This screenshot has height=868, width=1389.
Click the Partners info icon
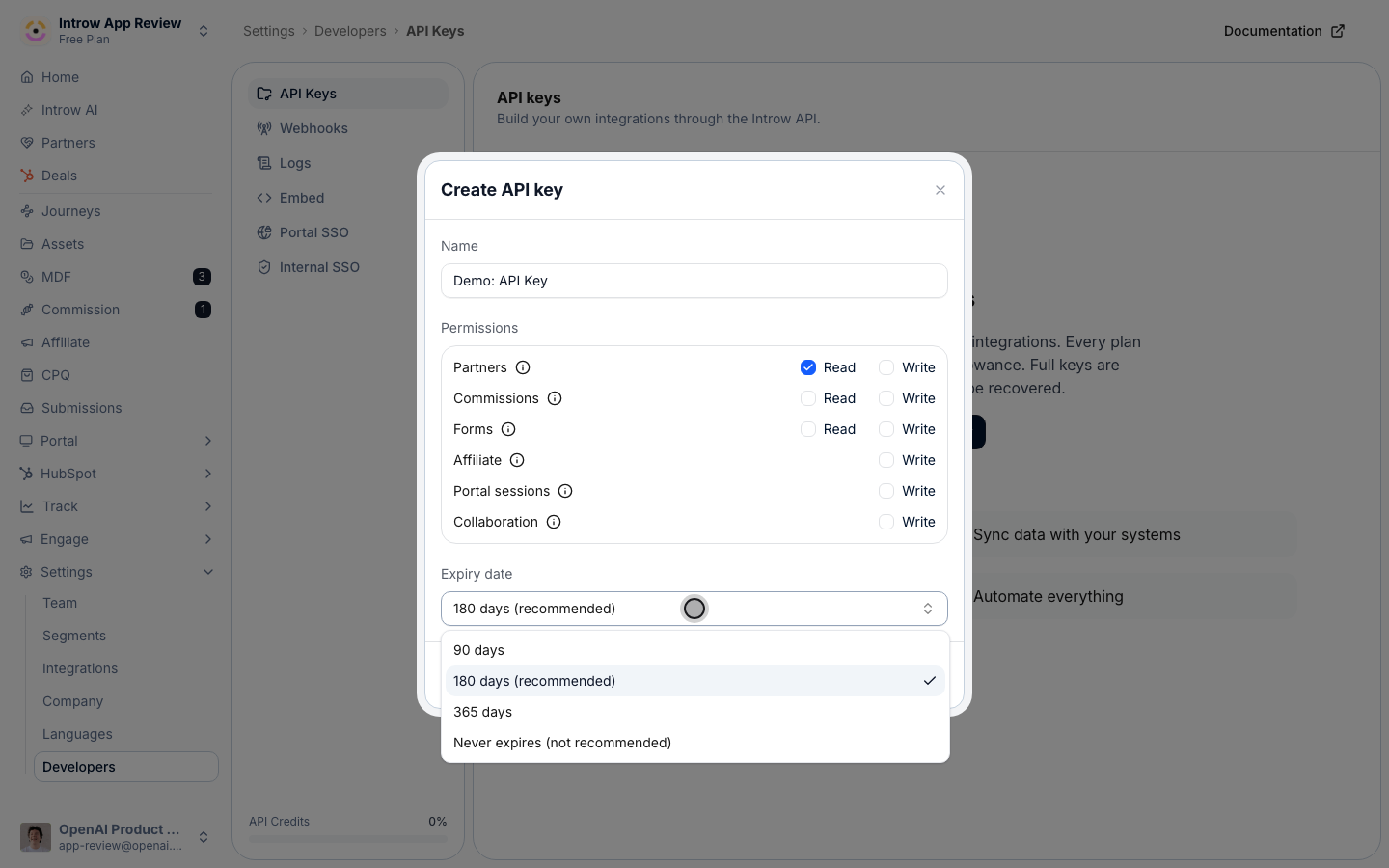[x=523, y=367]
